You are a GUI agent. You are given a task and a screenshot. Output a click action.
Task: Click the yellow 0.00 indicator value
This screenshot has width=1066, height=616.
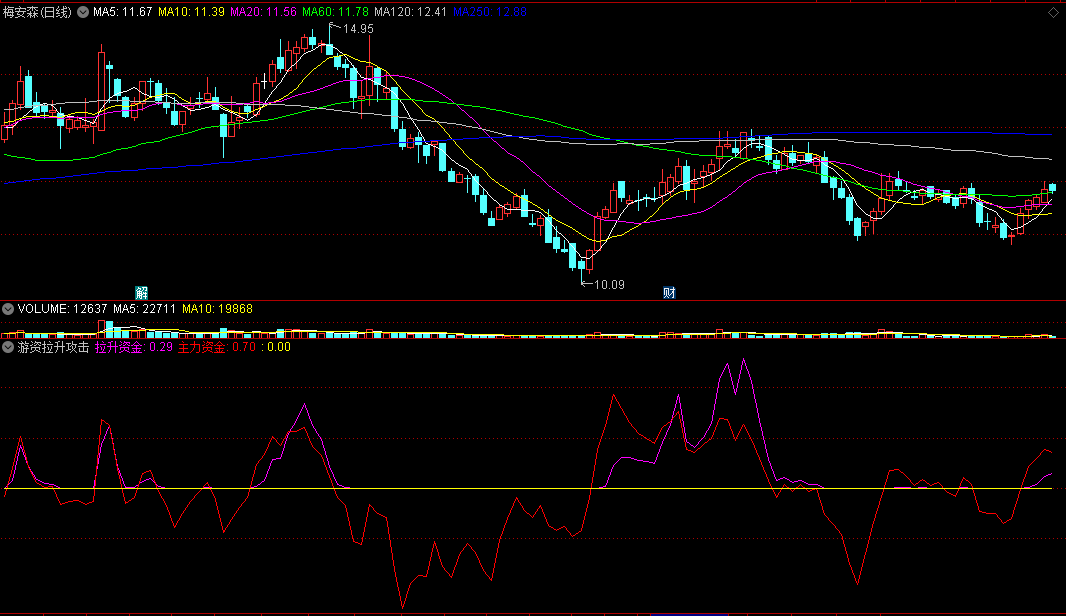click(x=279, y=347)
